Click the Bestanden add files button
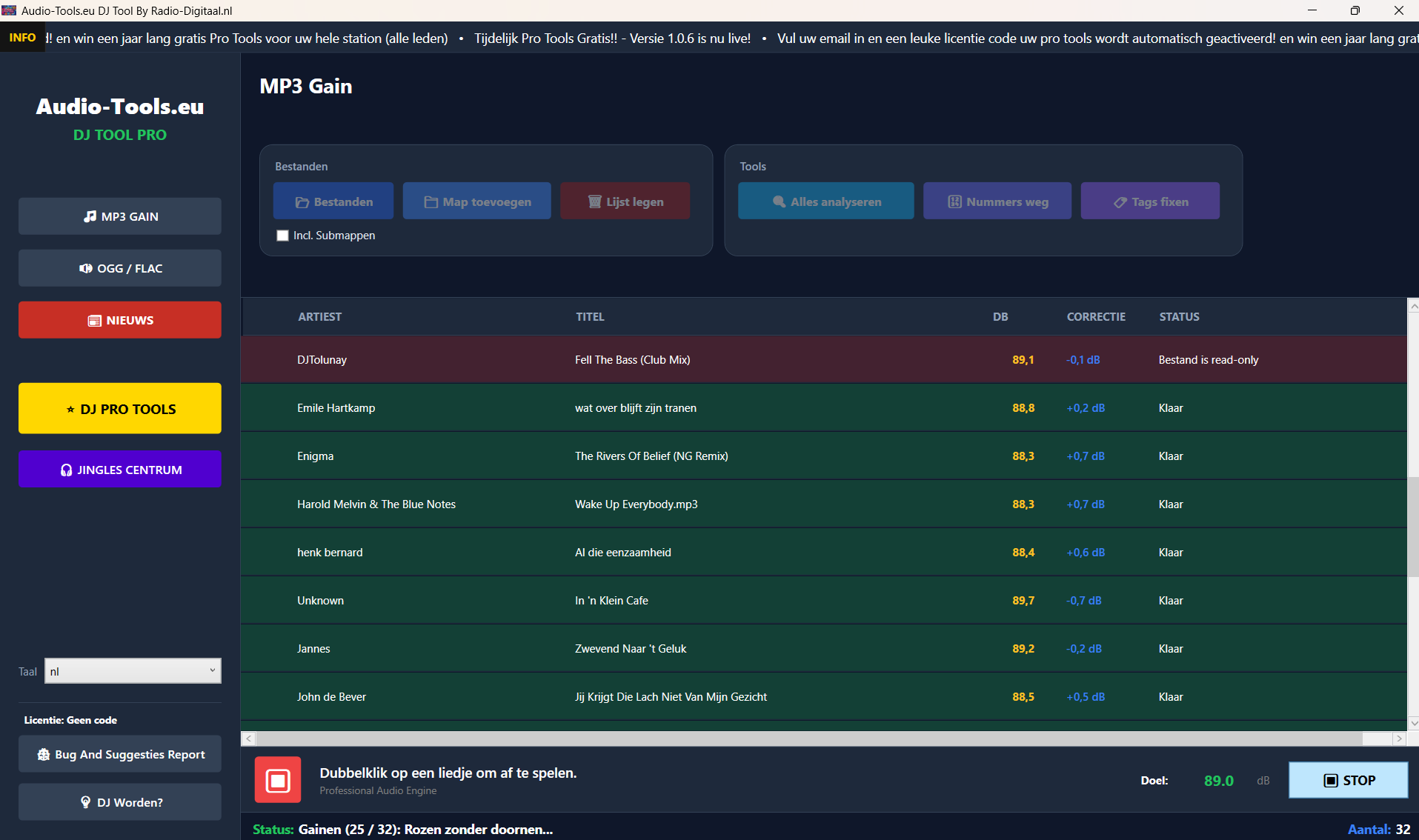 [x=333, y=201]
